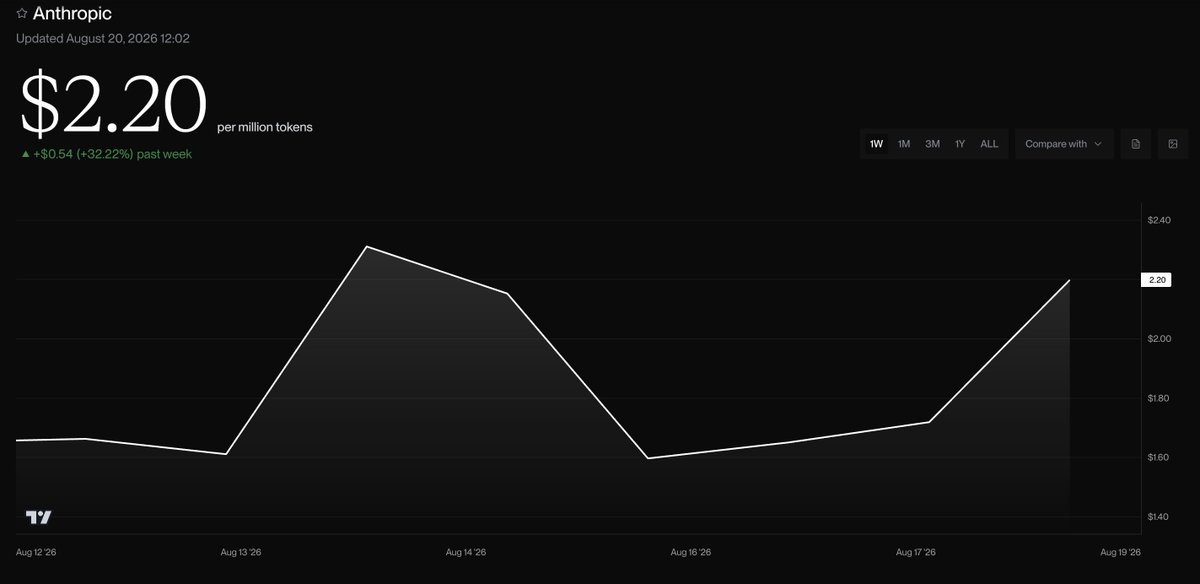Click the $2.40 price axis label

pos(1158,220)
